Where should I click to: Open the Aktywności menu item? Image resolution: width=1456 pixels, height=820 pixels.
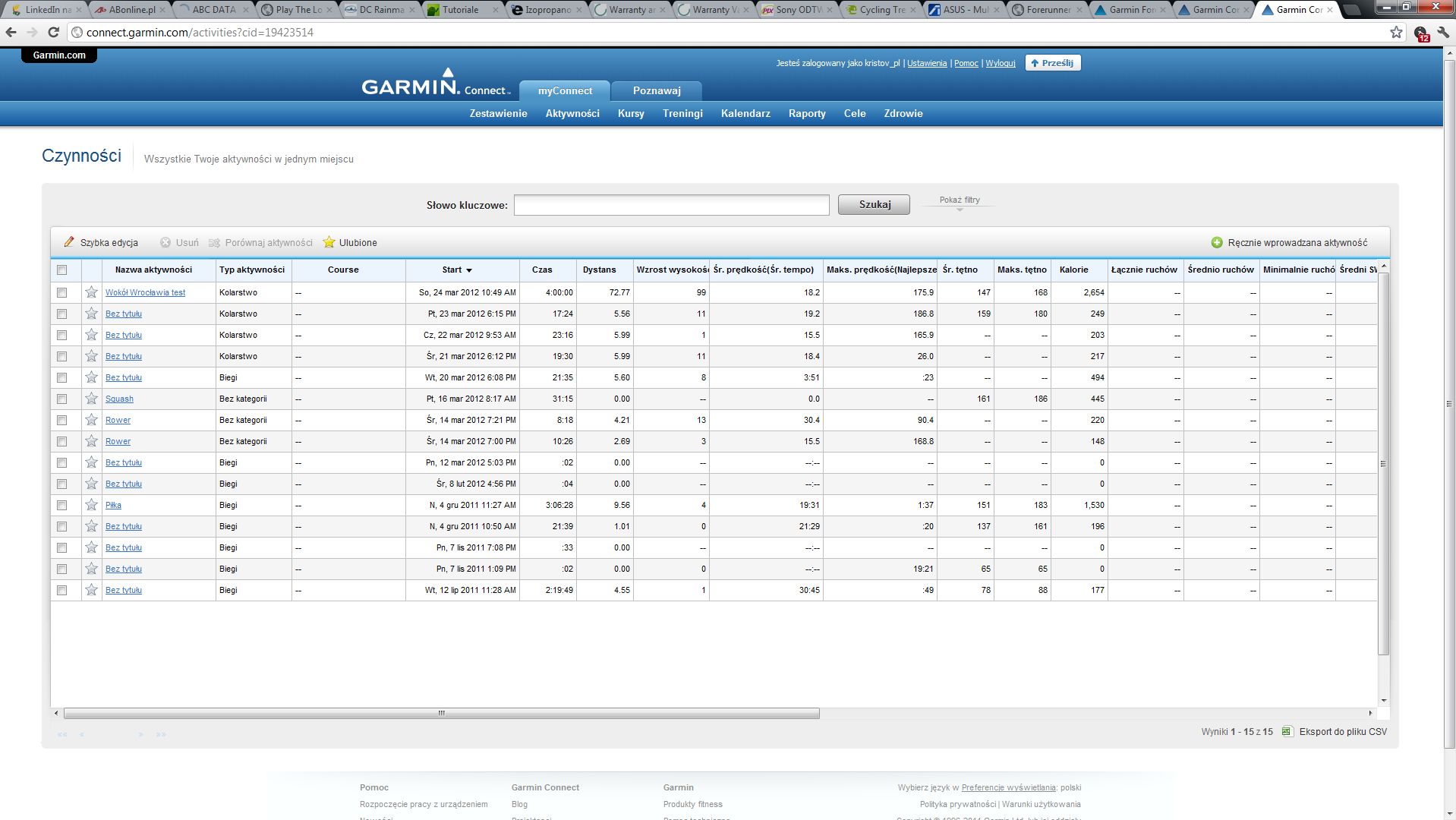572,113
